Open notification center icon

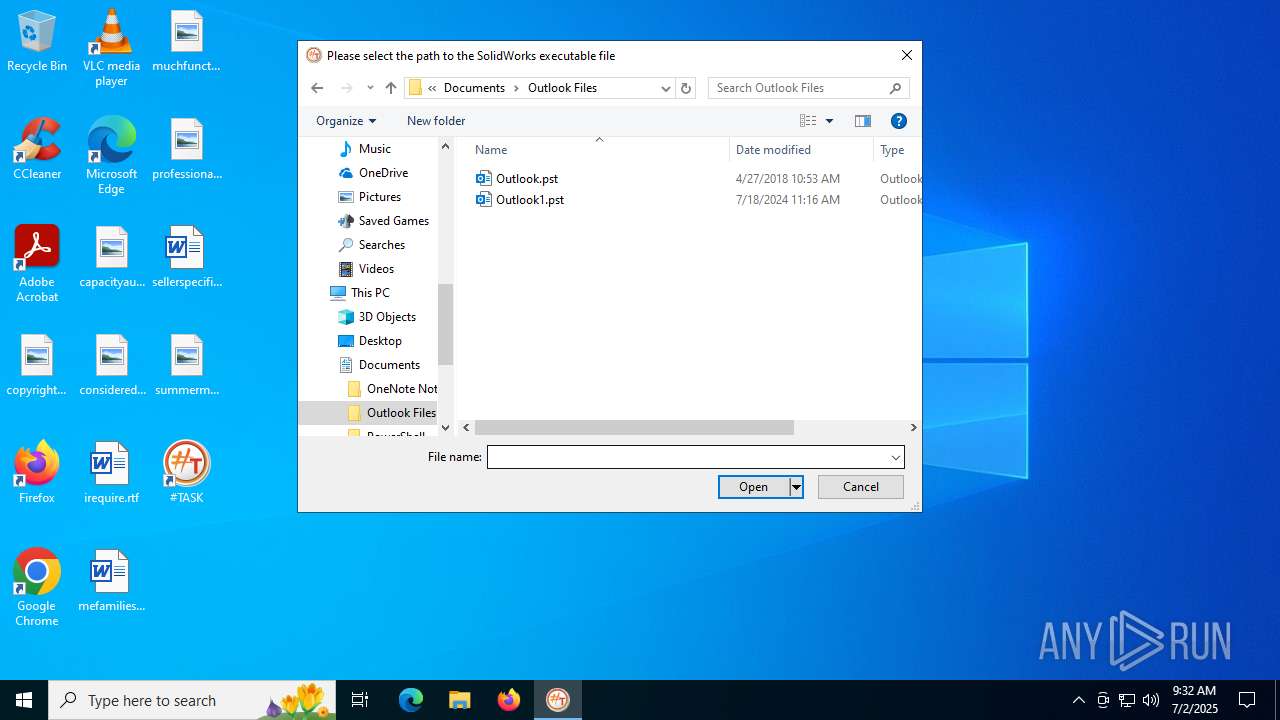(1247, 700)
